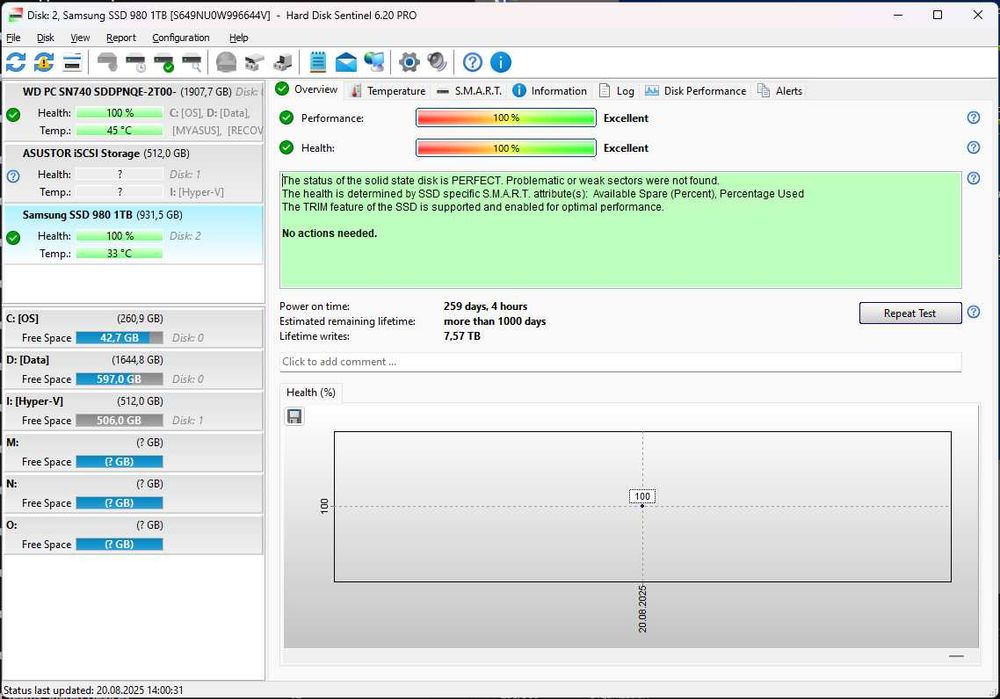
Task: Switch to the Disk Performance tab
Action: click(x=695, y=91)
